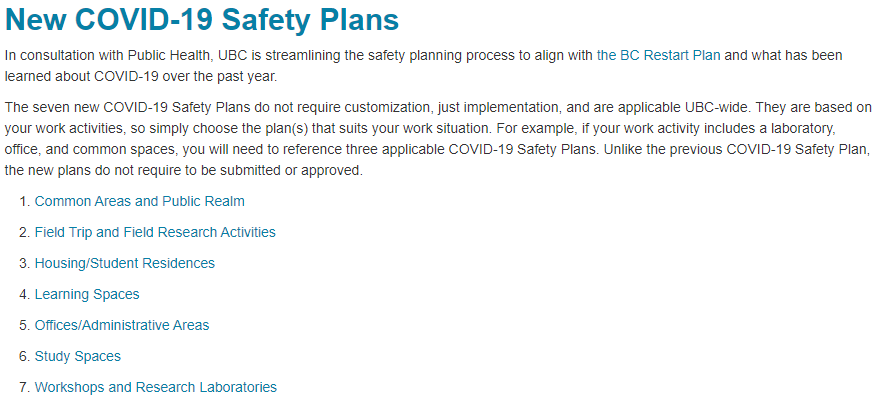
Task: Open the BC Restart Plan link
Action: point(658,55)
